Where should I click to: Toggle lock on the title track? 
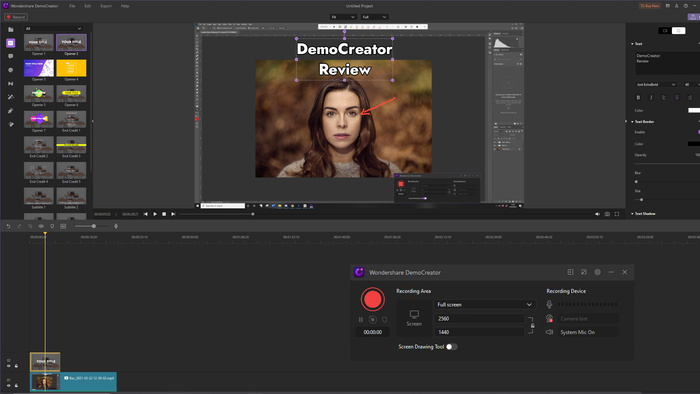(x=17, y=366)
